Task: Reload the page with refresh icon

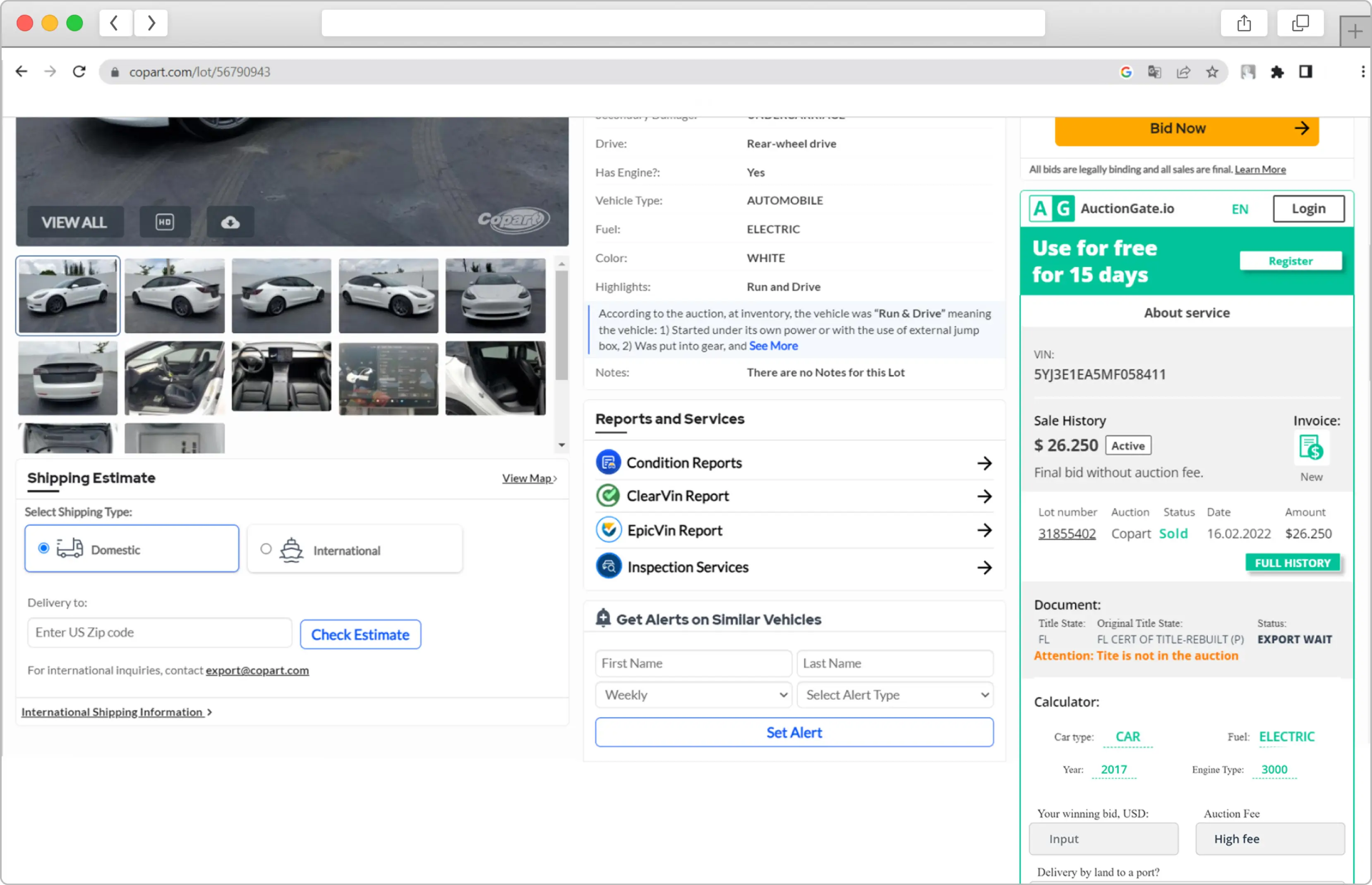Action: click(x=79, y=72)
